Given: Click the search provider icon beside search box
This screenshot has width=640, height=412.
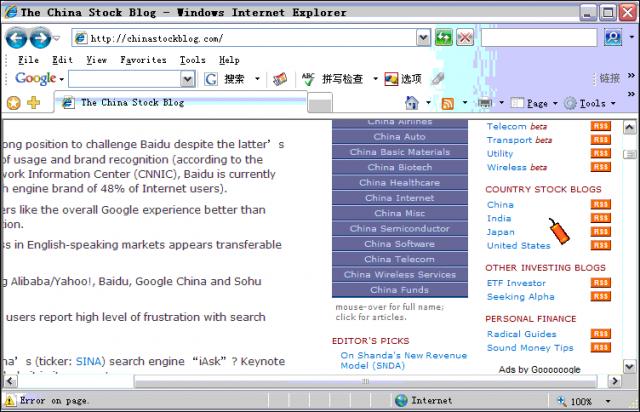Looking at the screenshot, I should tap(613, 38).
